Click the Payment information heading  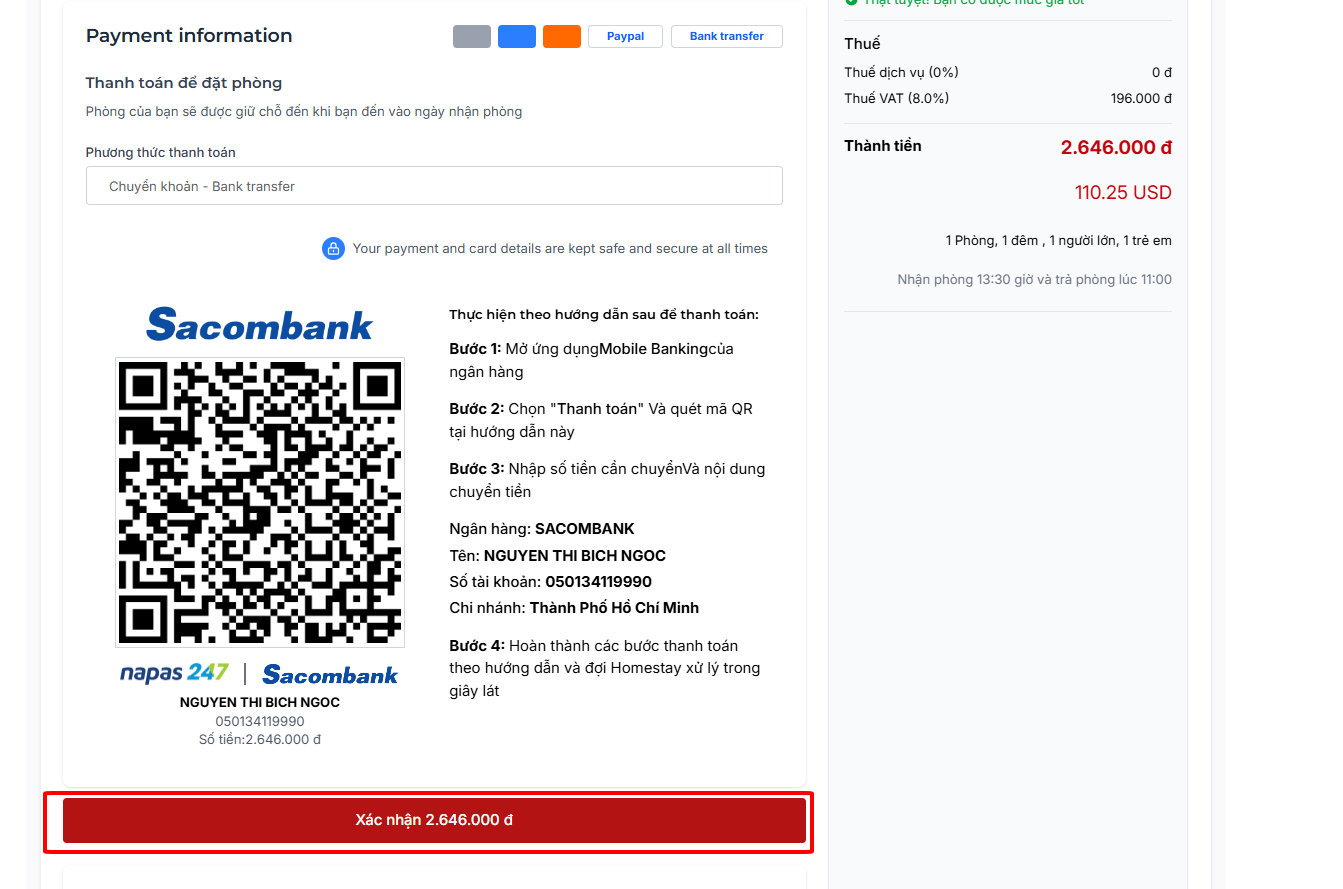pyautogui.click(x=189, y=36)
